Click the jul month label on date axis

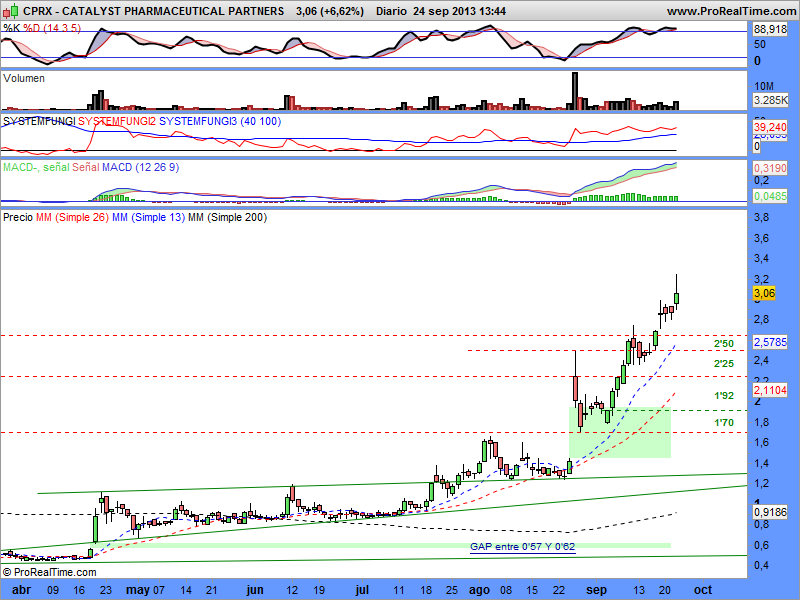coord(362,590)
